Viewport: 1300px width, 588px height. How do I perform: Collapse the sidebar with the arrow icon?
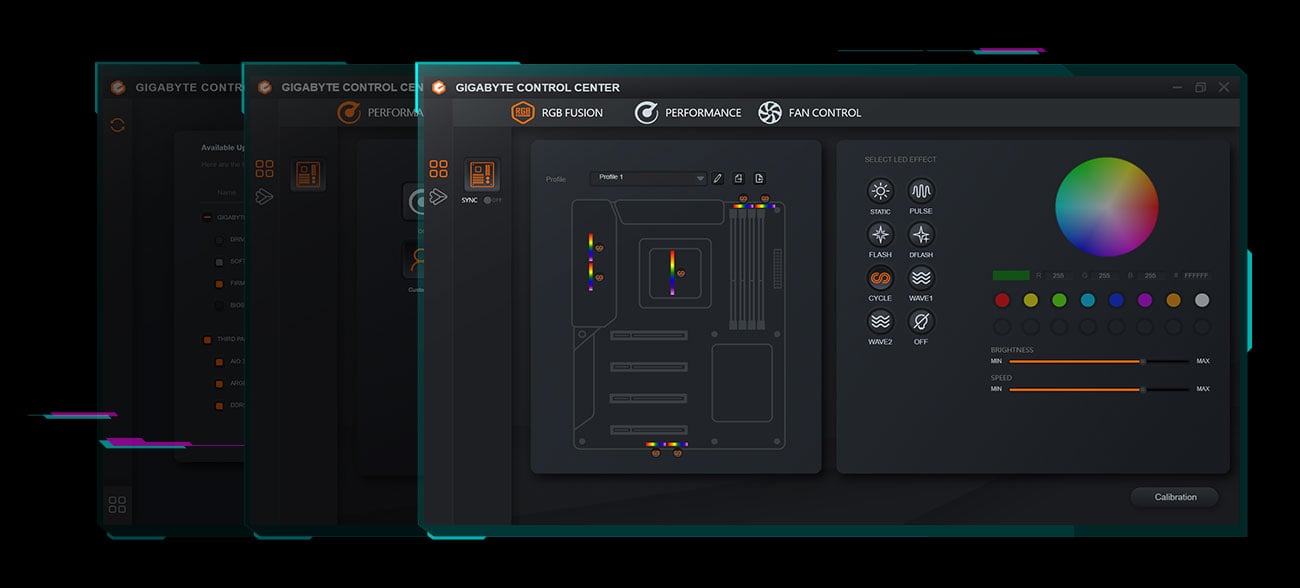[x=437, y=197]
